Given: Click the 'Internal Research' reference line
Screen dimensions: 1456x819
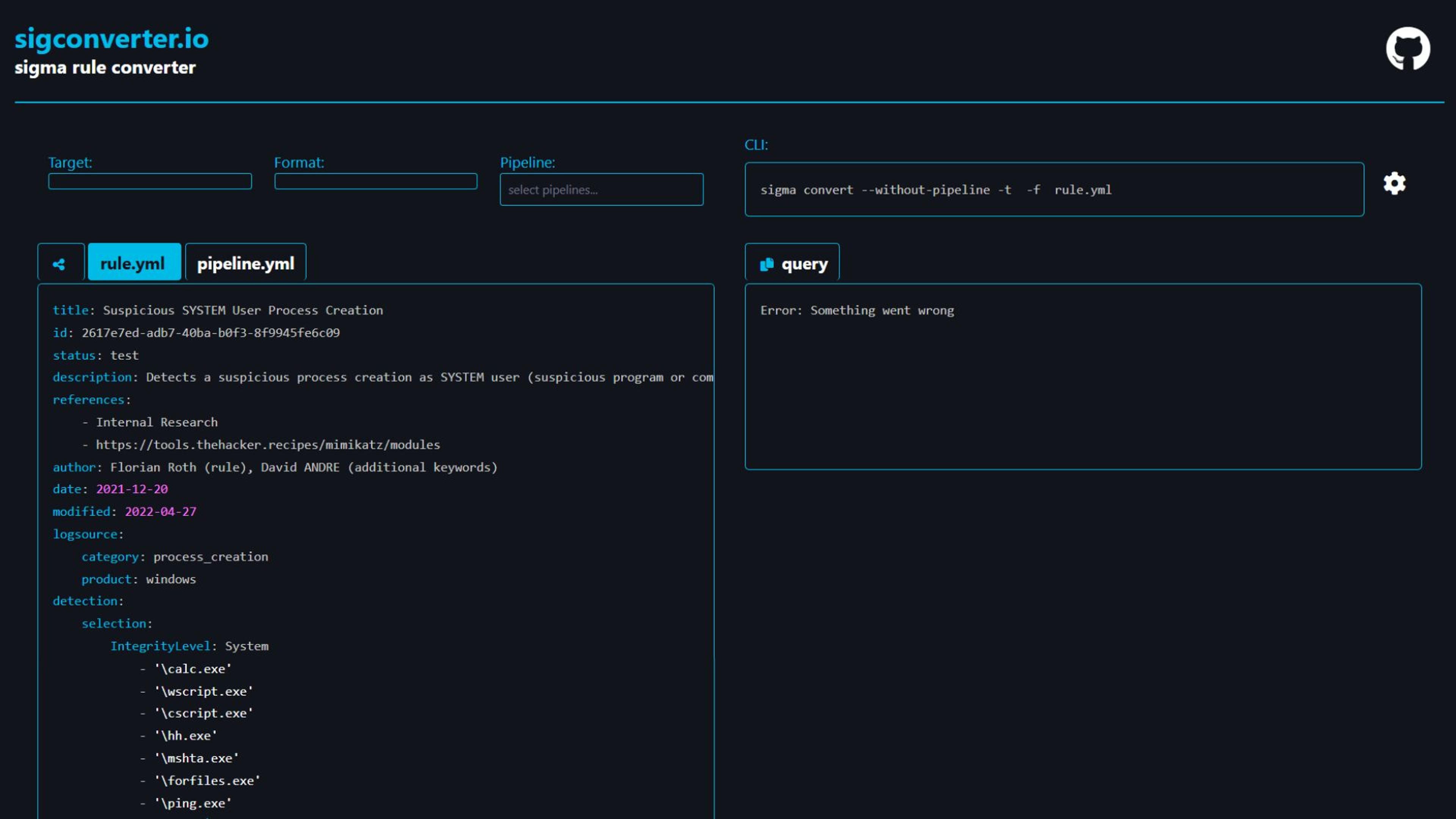Looking at the screenshot, I should (x=150, y=422).
